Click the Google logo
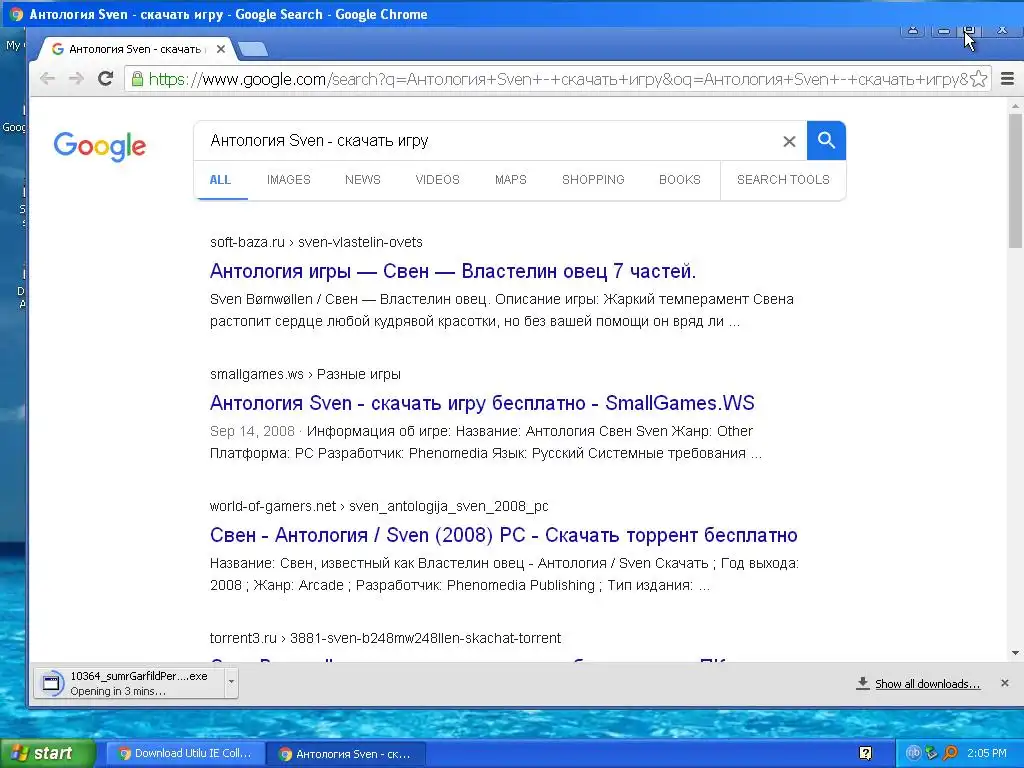This screenshot has height=768, width=1024. (x=100, y=146)
